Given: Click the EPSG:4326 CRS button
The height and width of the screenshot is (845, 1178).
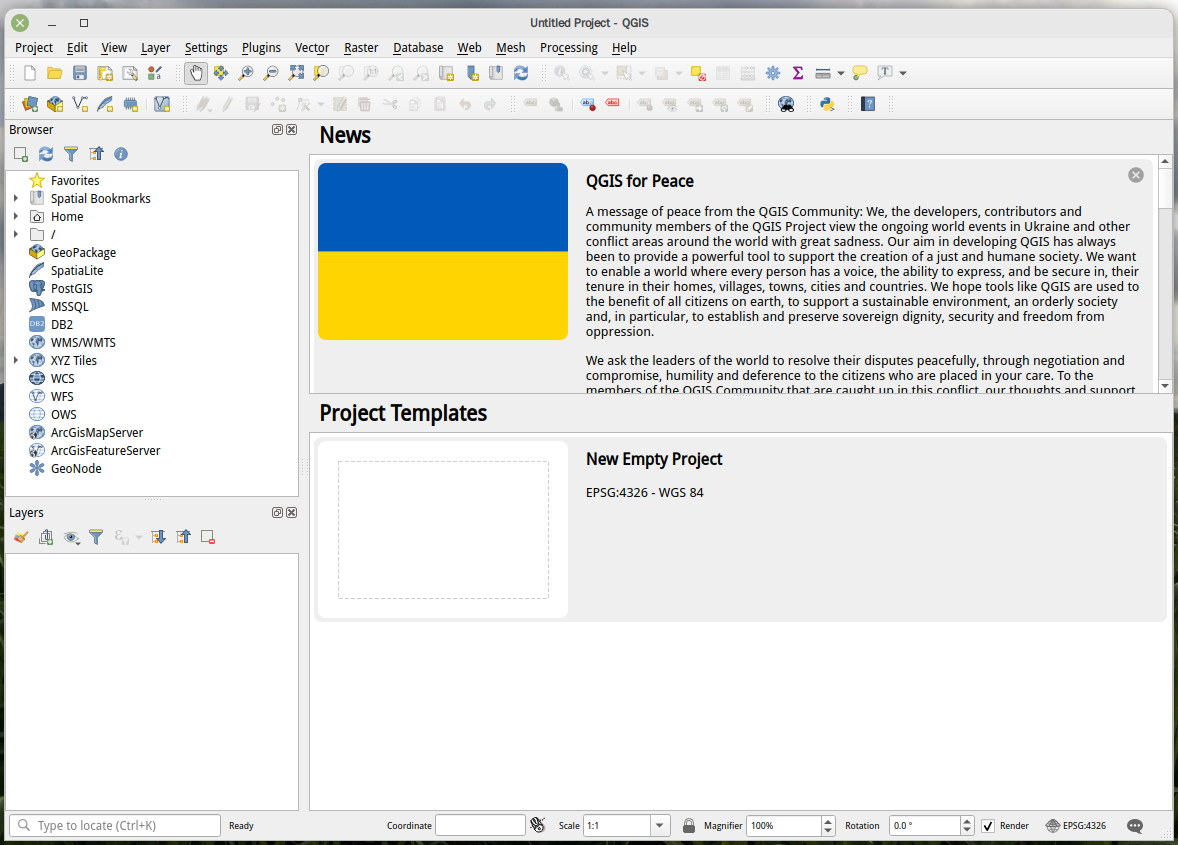Looking at the screenshot, I should pyautogui.click(x=1076, y=826).
